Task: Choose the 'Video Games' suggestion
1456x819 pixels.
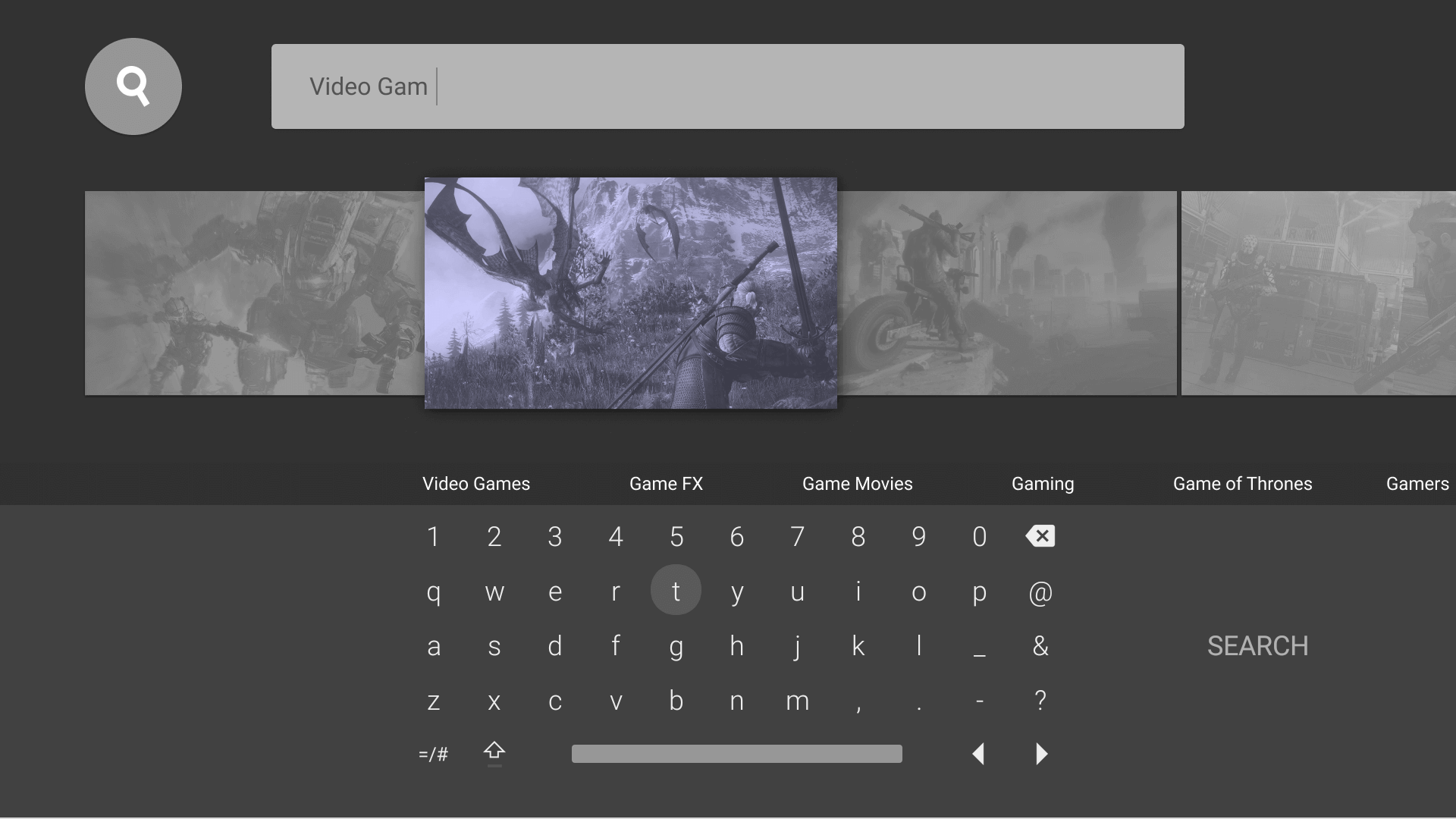Action: click(x=476, y=484)
